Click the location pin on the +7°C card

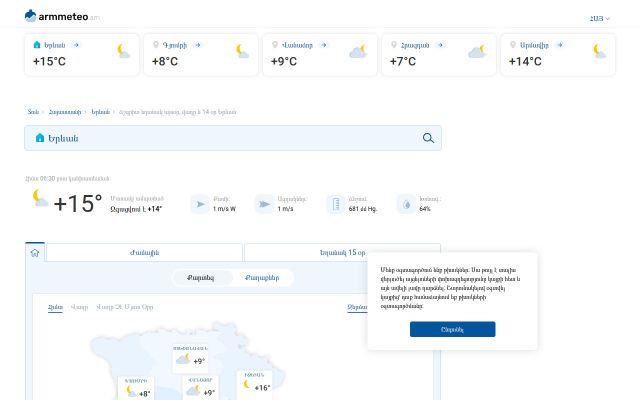pyautogui.click(x=393, y=44)
